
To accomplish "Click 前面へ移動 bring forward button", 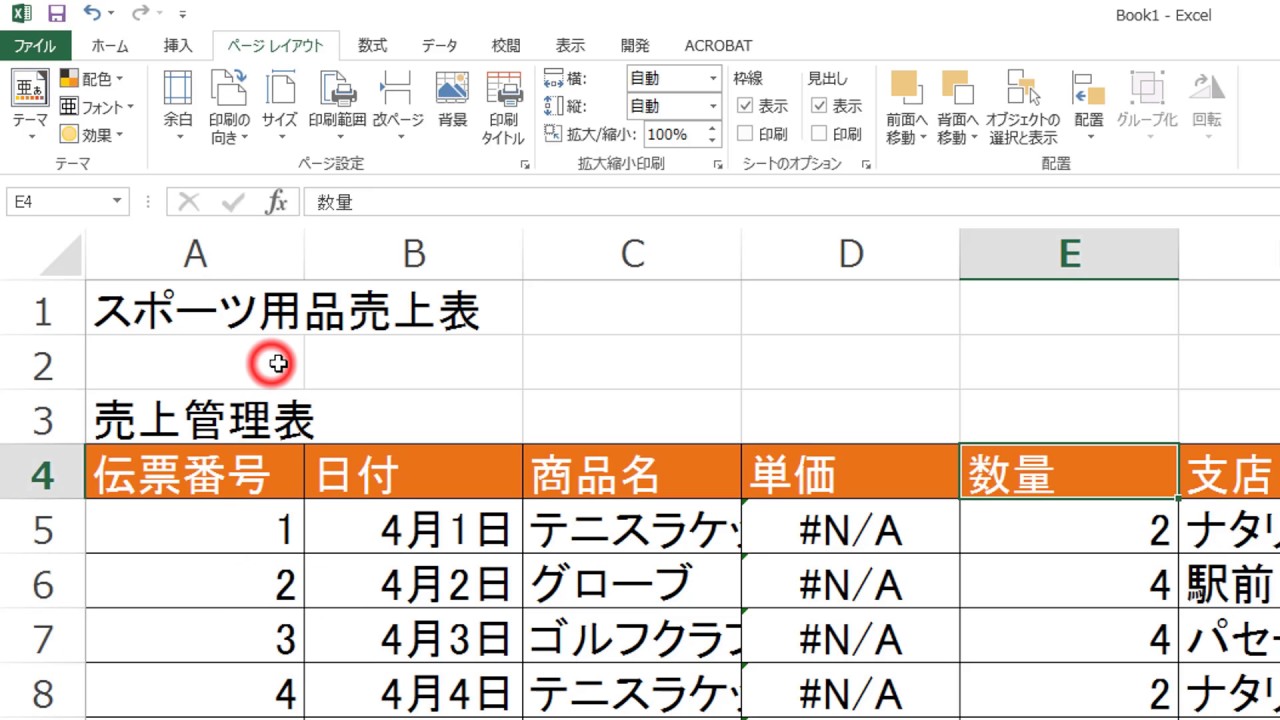I will pos(907,107).
